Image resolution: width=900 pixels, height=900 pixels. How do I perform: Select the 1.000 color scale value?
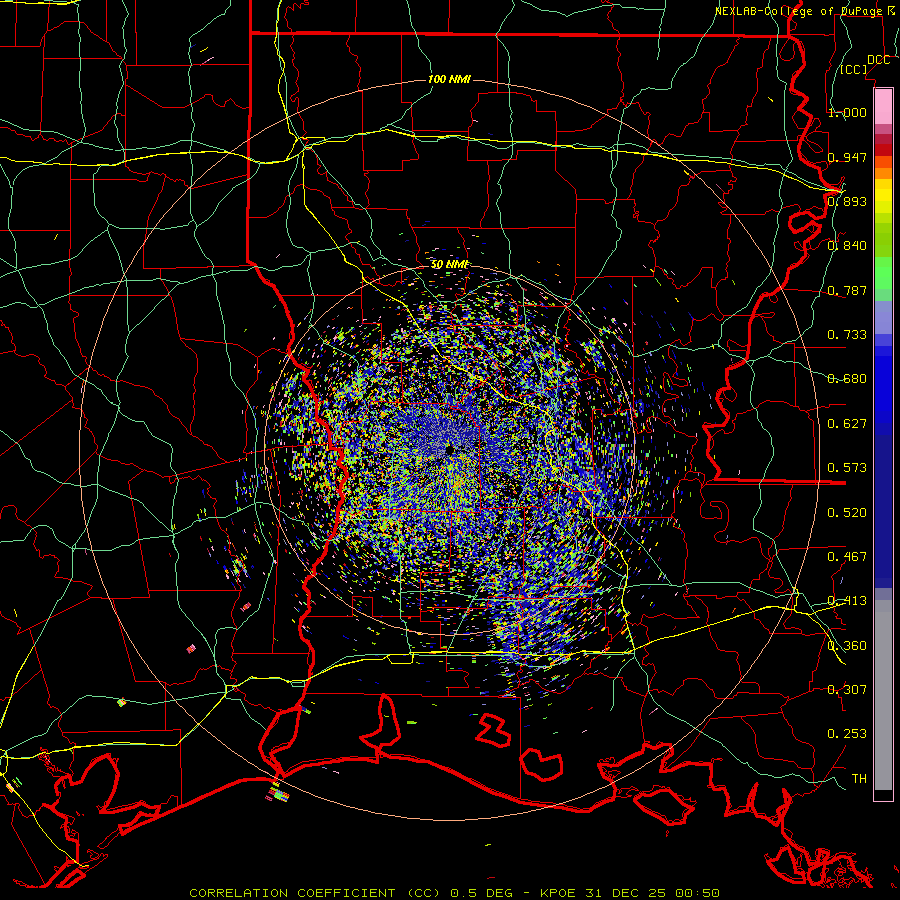847,113
